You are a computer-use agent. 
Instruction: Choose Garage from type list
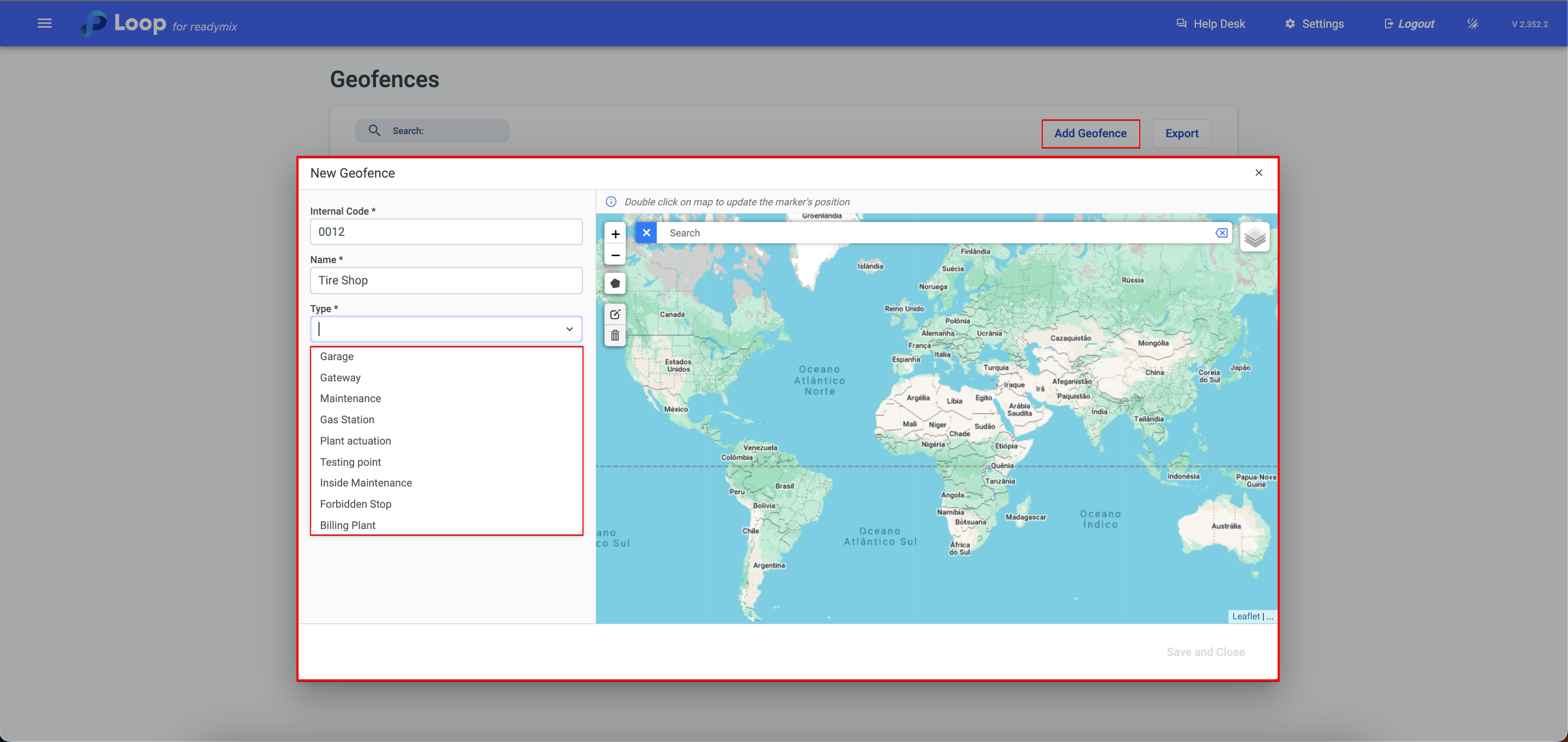click(337, 356)
